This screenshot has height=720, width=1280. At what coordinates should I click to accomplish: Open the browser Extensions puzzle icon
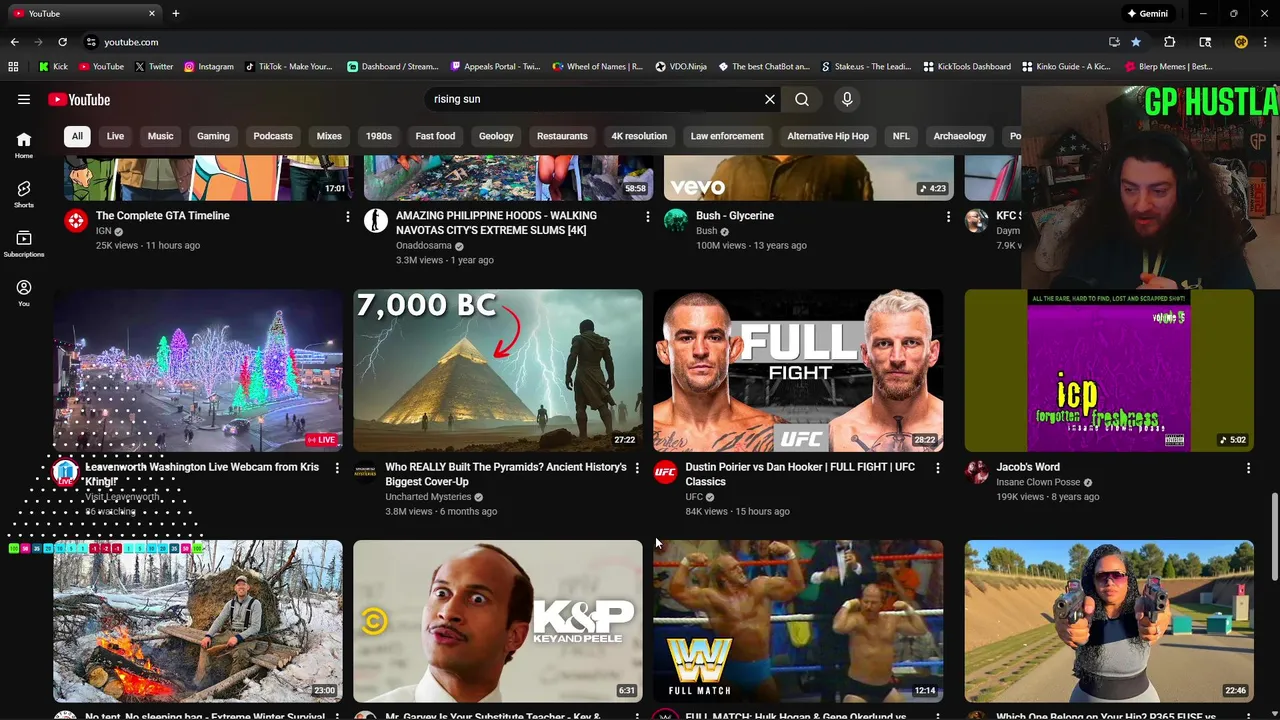point(1169,42)
